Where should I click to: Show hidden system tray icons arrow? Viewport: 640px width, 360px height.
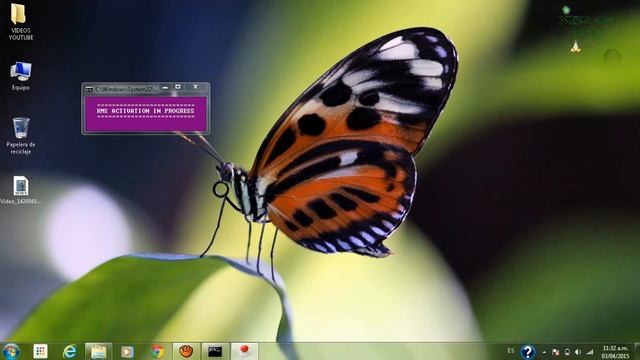click(544, 352)
